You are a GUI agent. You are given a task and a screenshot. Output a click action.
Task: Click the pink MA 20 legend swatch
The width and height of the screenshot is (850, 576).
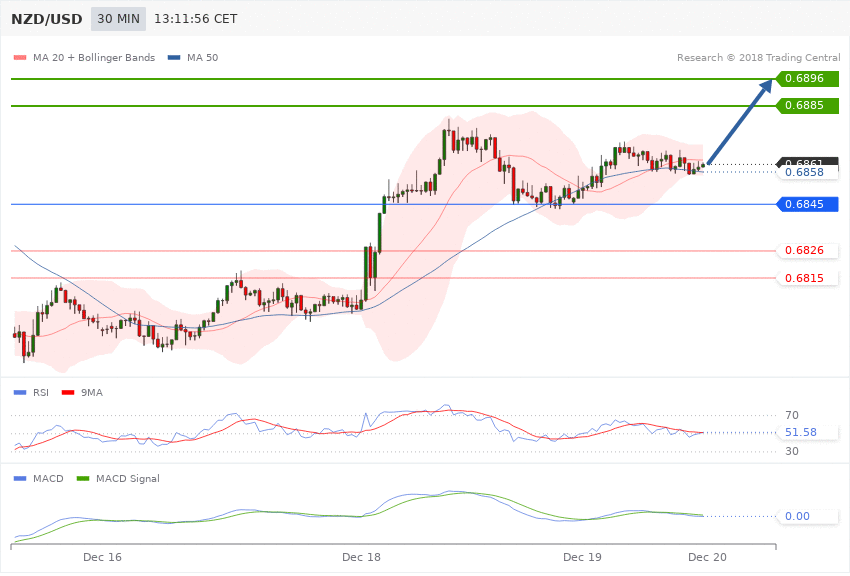click(x=20, y=57)
